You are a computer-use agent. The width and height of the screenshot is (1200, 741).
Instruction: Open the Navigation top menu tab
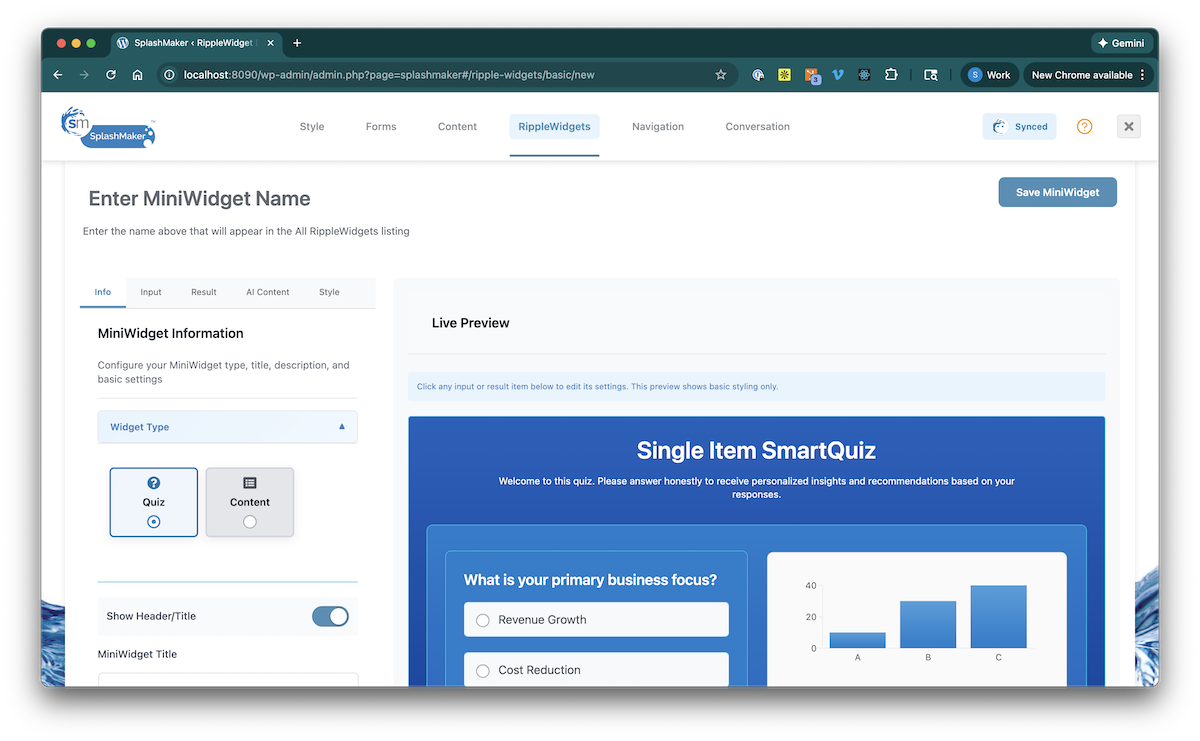pos(657,127)
